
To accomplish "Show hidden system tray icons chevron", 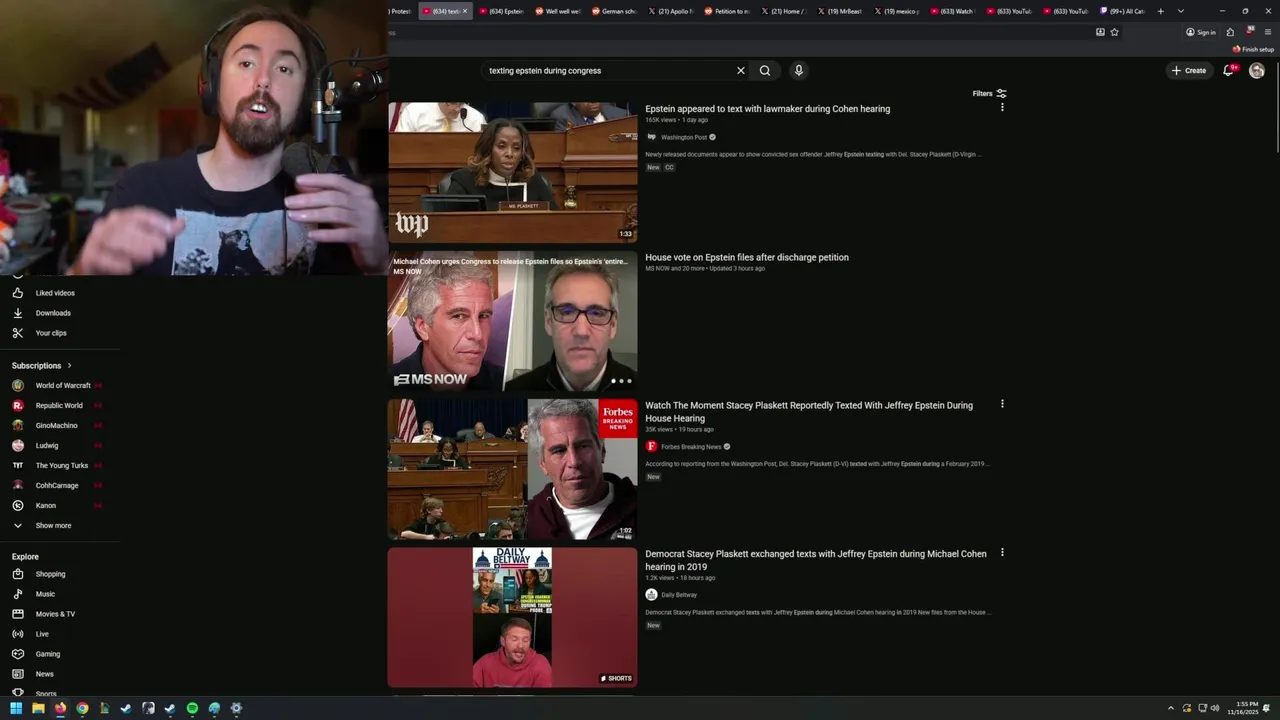I will coord(1171,708).
